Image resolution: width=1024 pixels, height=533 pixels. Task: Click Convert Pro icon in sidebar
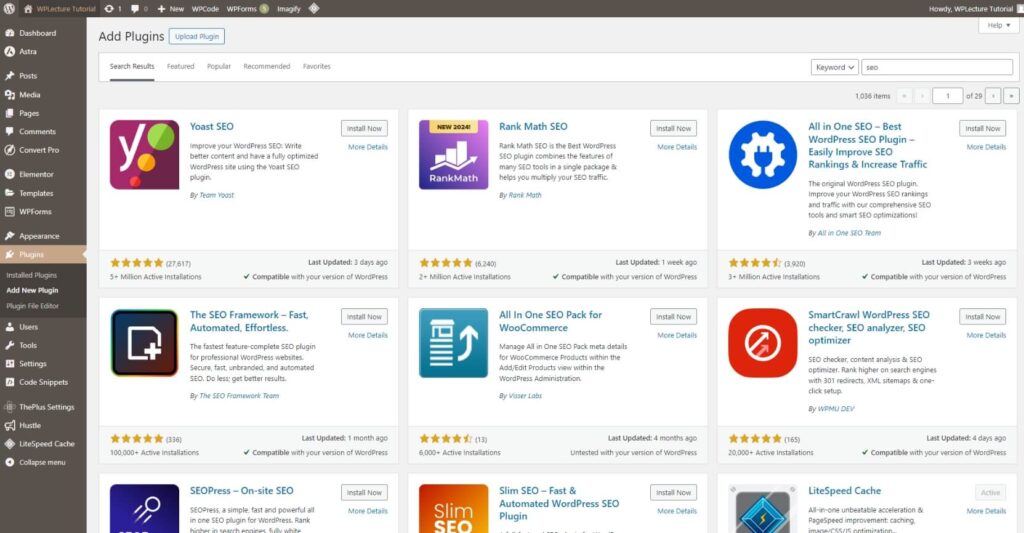coord(10,150)
